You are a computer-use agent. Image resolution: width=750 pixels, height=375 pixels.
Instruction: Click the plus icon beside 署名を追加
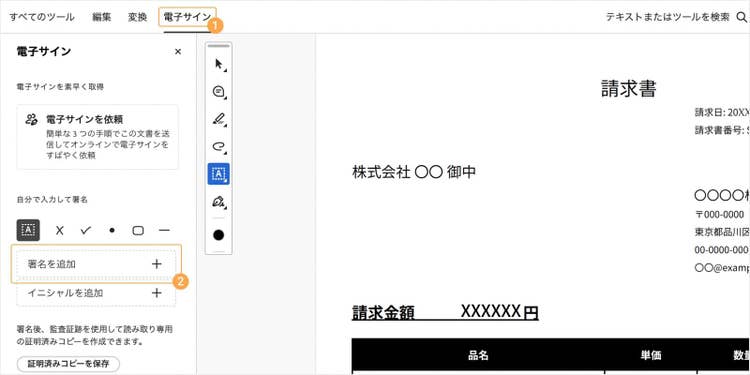tap(157, 264)
